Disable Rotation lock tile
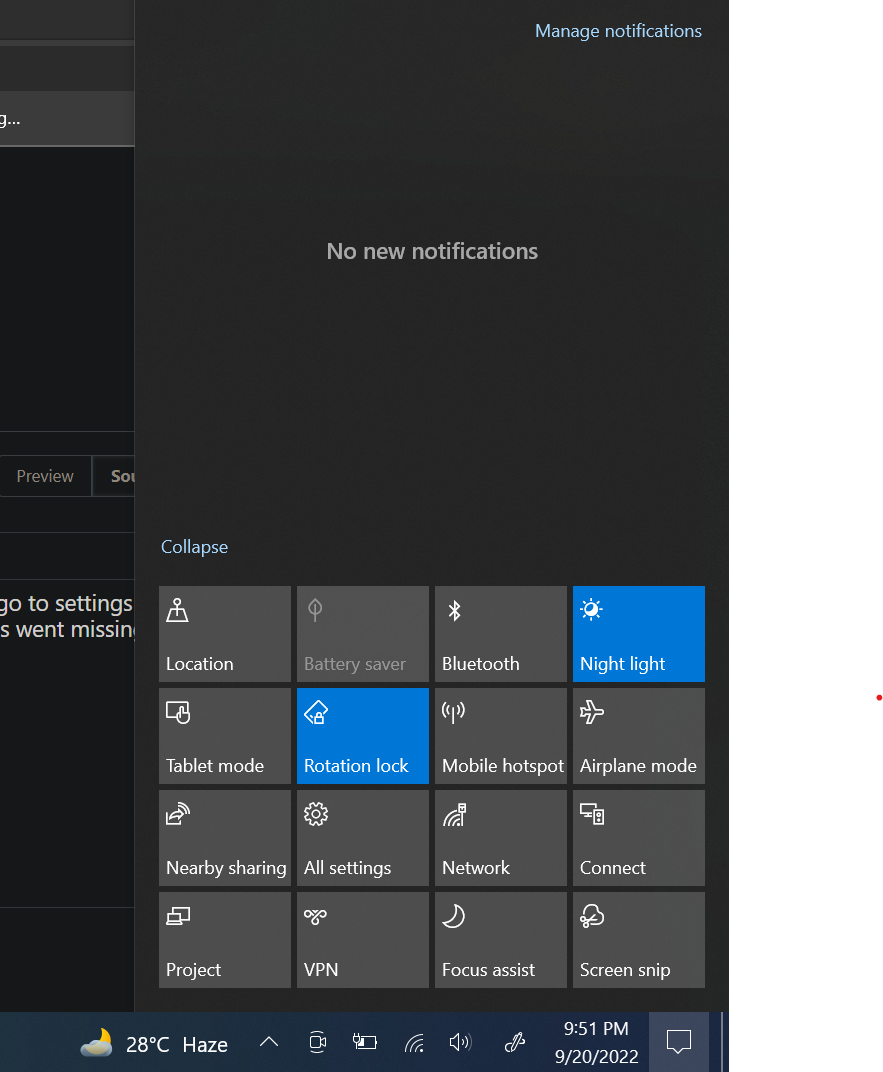 (x=362, y=736)
